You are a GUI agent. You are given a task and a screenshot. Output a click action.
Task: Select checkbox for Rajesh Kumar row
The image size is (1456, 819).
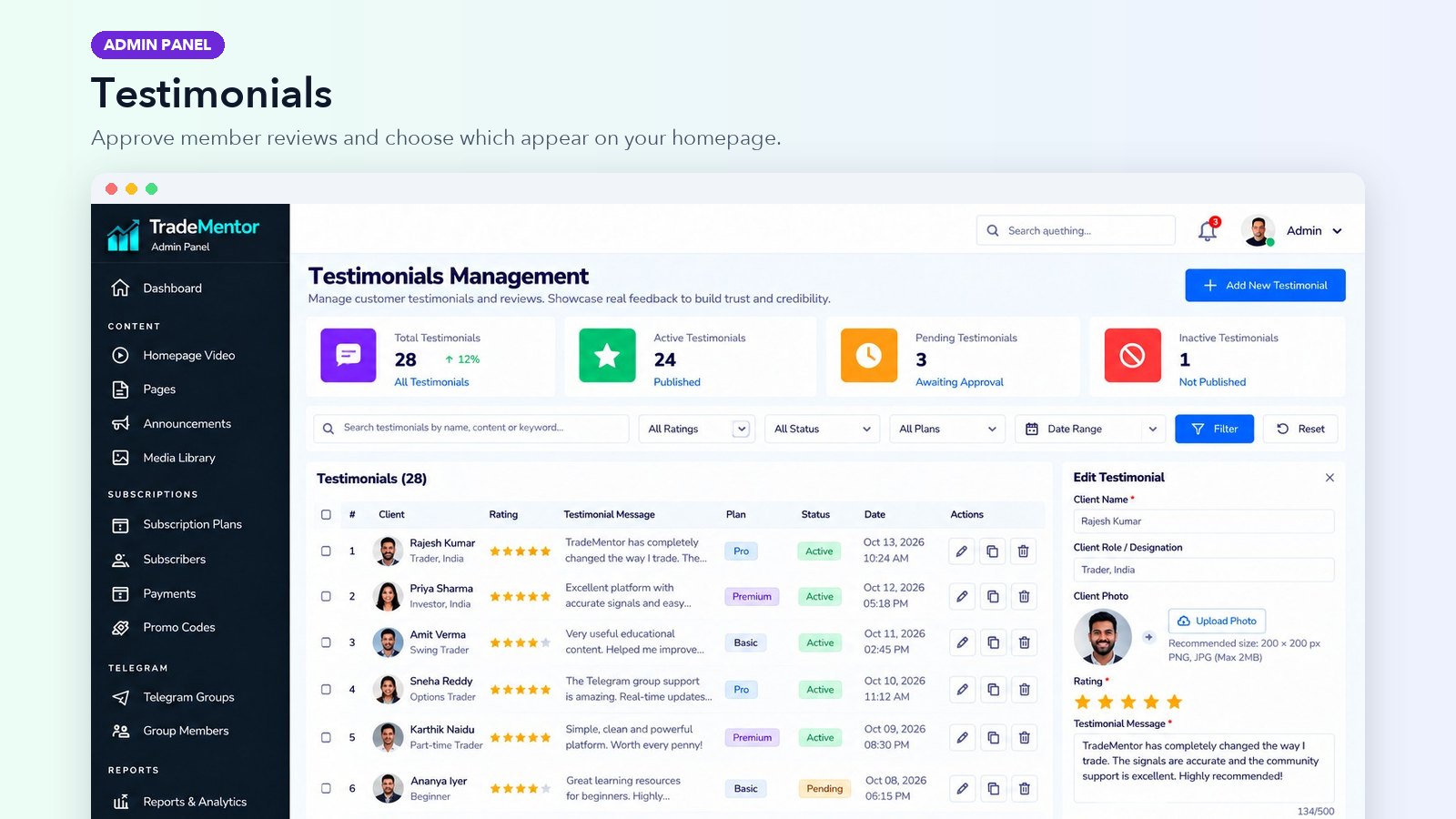[326, 551]
